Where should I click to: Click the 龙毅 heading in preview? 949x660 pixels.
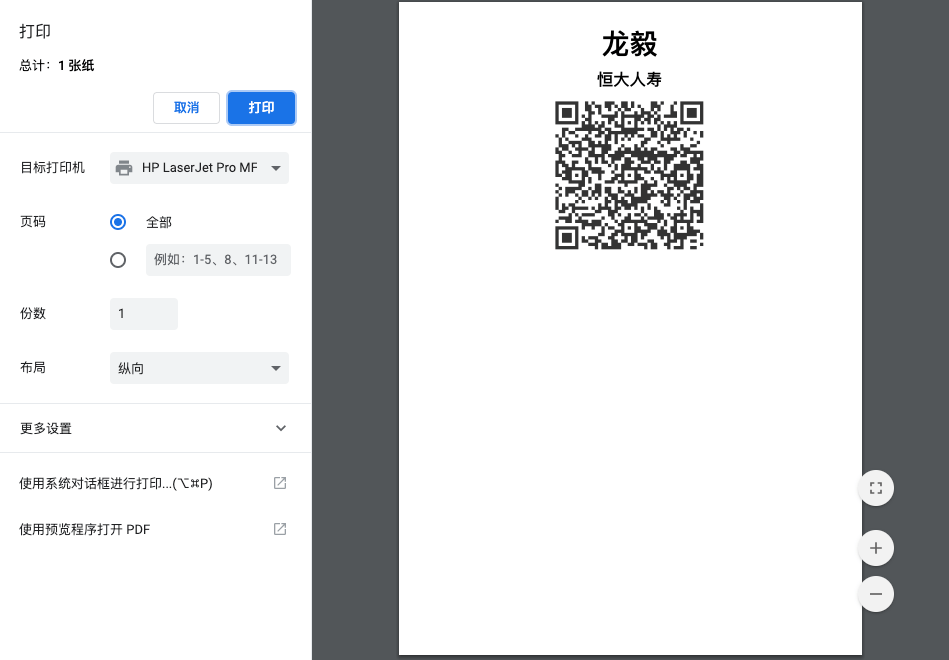pyautogui.click(x=629, y=44)
